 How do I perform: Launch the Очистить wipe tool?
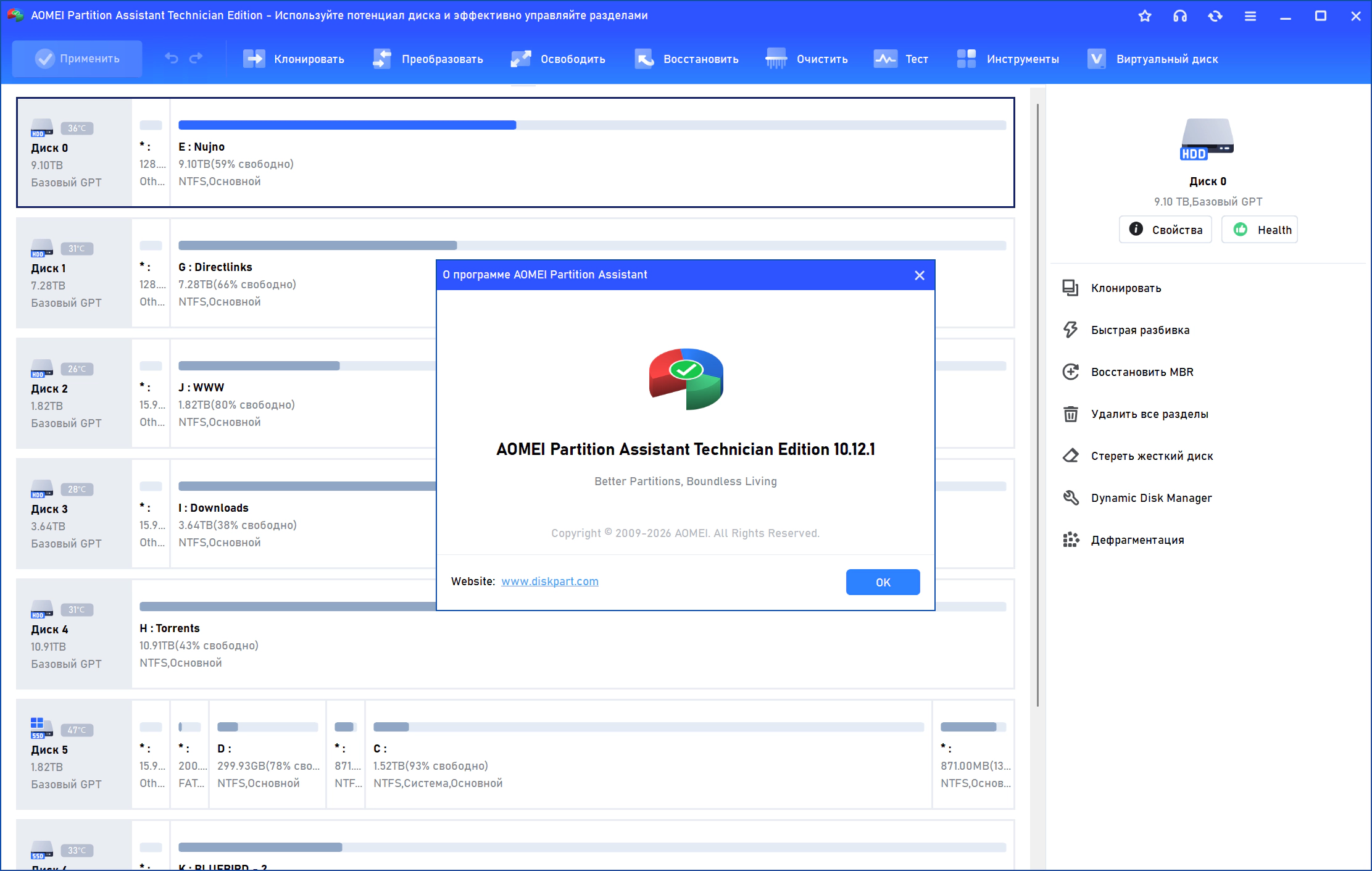pos(807,59)
